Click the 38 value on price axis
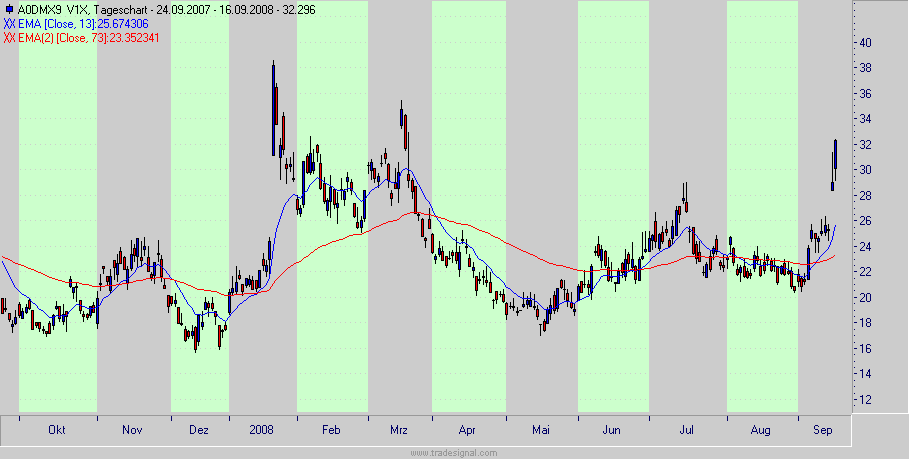The width and height of the screenshot is (909, 459). click(x=865, y=68)
